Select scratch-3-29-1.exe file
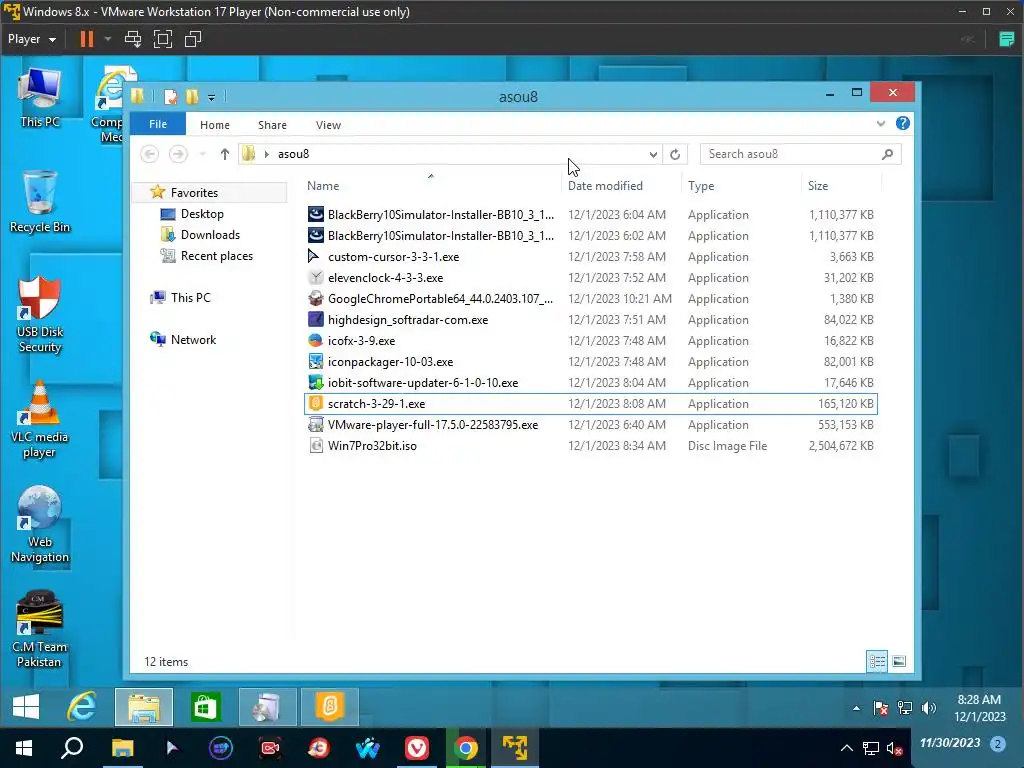The image size is (1024, 768). 591,404
